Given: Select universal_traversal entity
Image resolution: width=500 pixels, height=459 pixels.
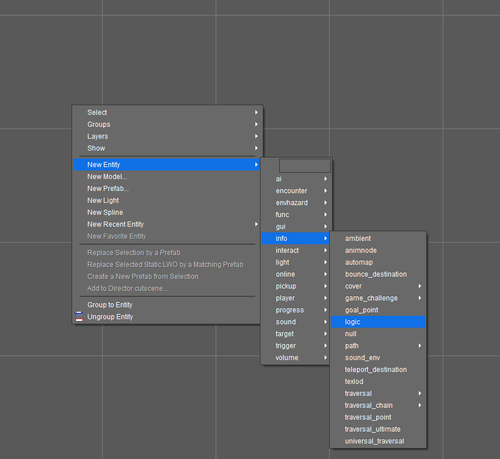Looking at the screenshot, I should (378, 441).
